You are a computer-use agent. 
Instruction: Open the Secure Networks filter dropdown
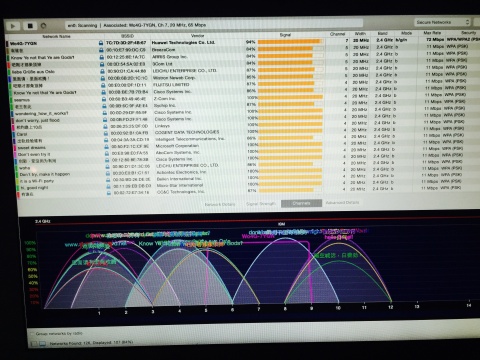point(442,22)
